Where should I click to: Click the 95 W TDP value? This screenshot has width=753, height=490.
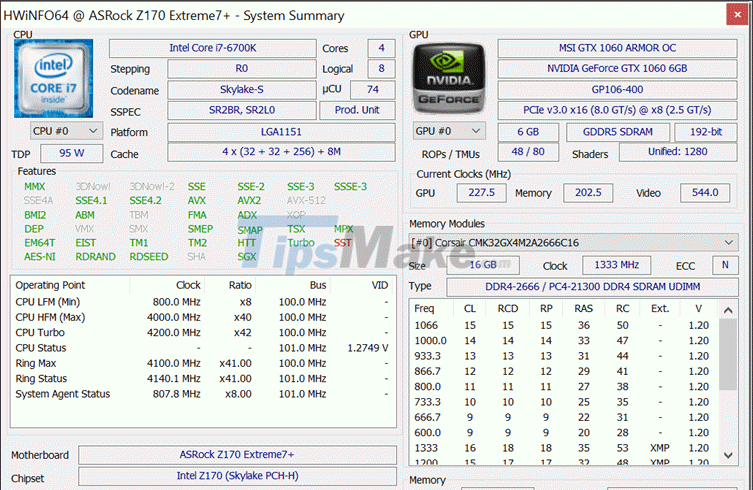72,154
